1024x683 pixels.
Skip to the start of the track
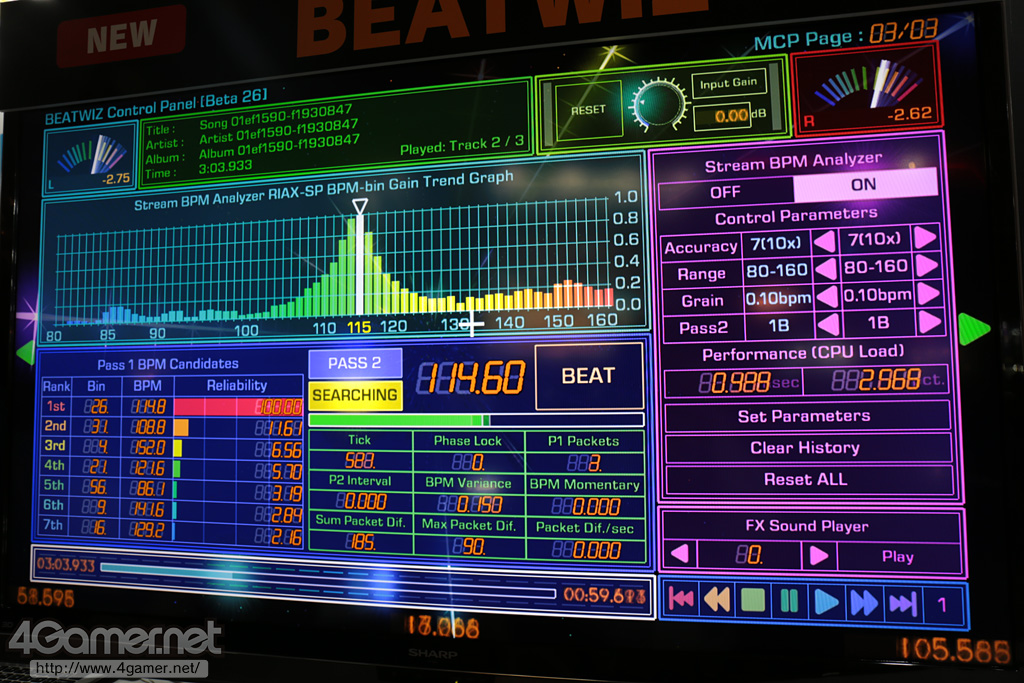pos(680,598)
